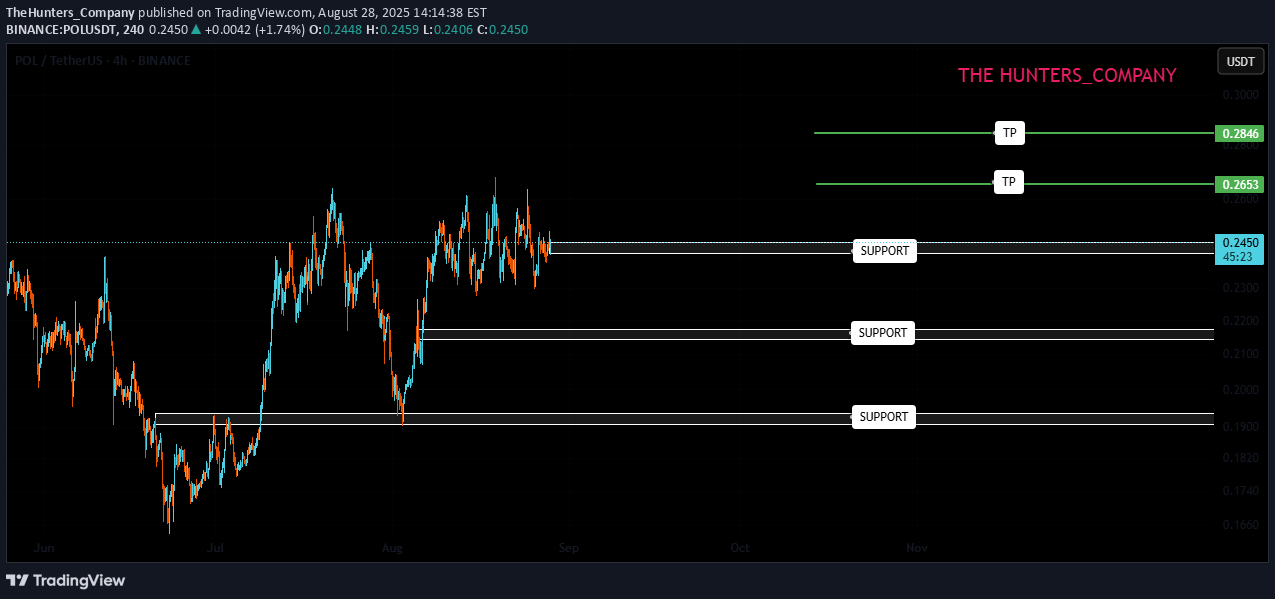Click the Sep label on time axis

[x=568, y=548]
